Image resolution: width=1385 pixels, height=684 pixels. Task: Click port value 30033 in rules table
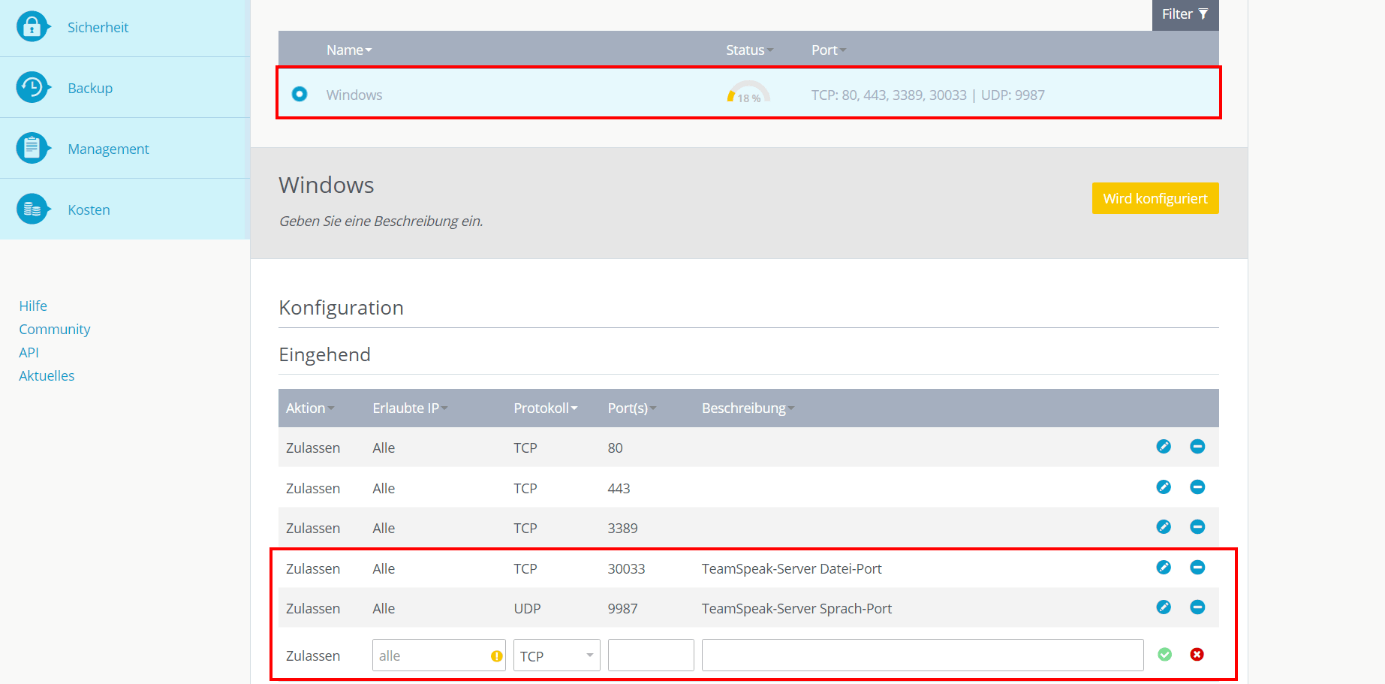[x=627, y=568]
